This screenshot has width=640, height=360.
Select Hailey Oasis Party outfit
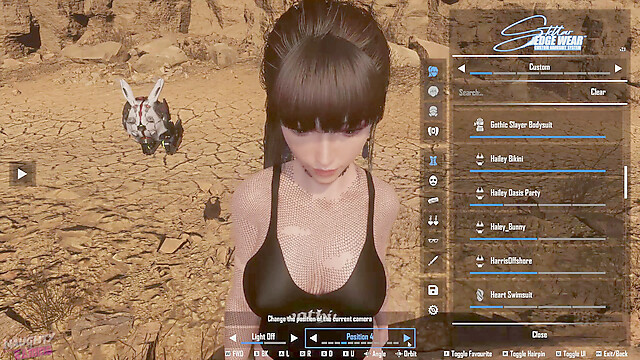point(538,193)
